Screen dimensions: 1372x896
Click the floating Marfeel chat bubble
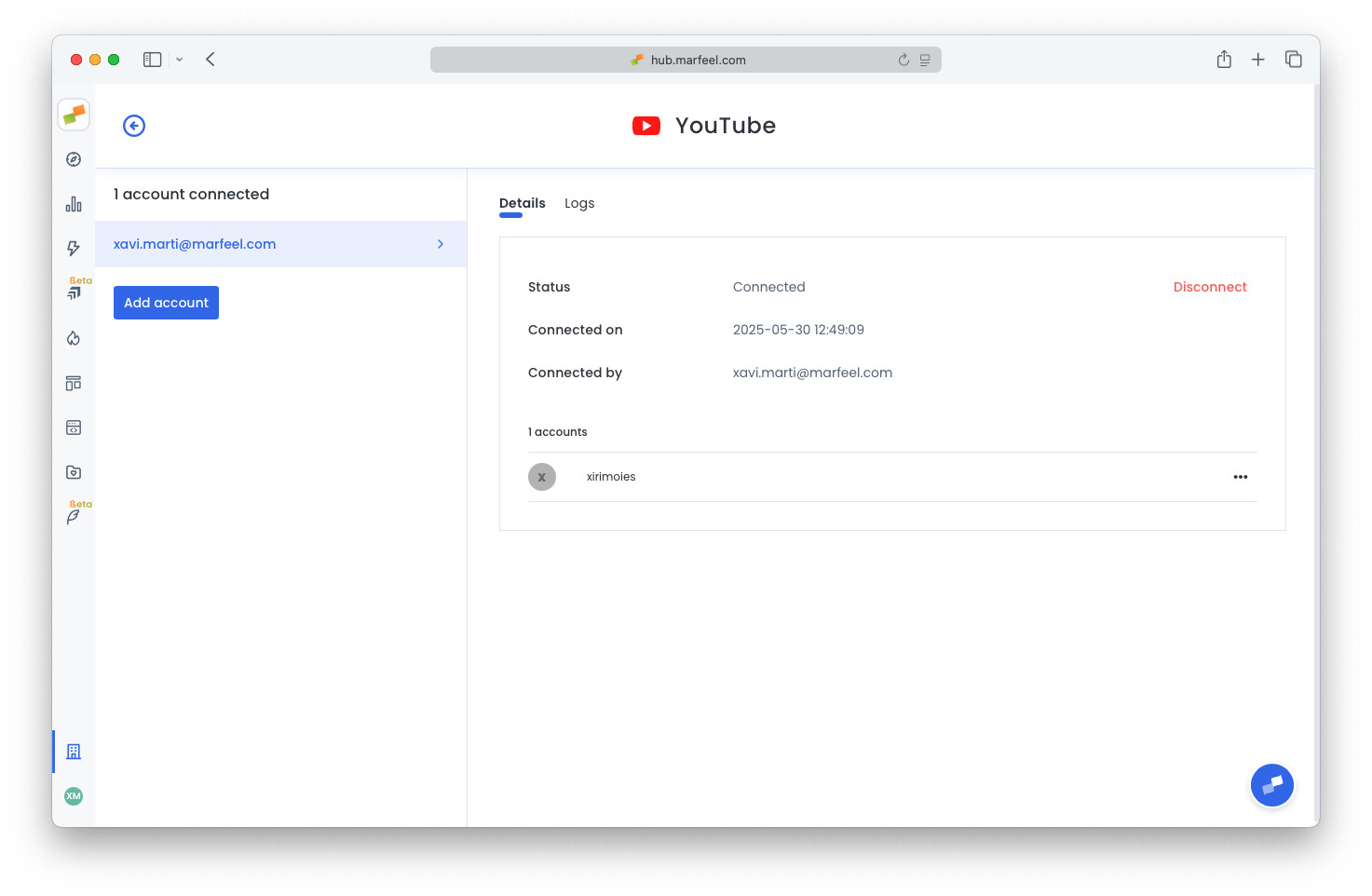[x=1271, y=784]
